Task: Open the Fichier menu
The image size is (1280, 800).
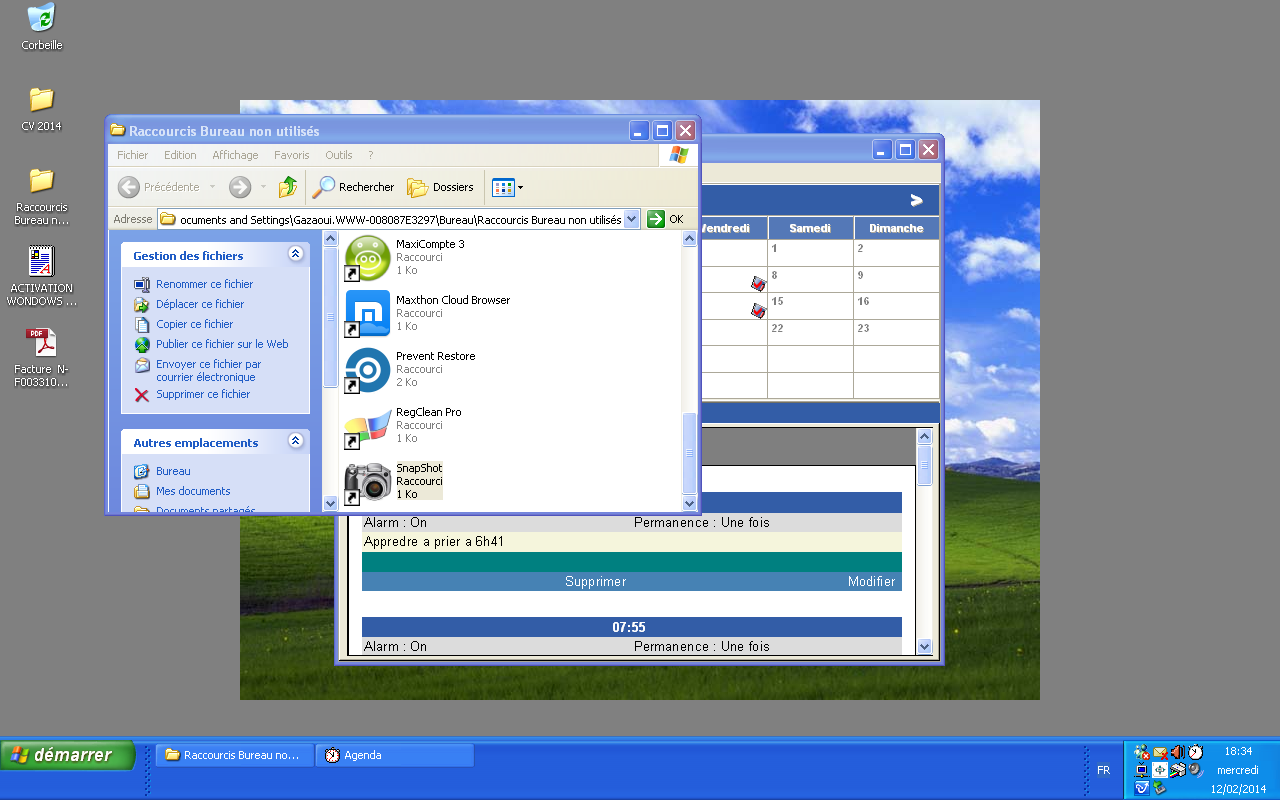Action: (132, 155)
